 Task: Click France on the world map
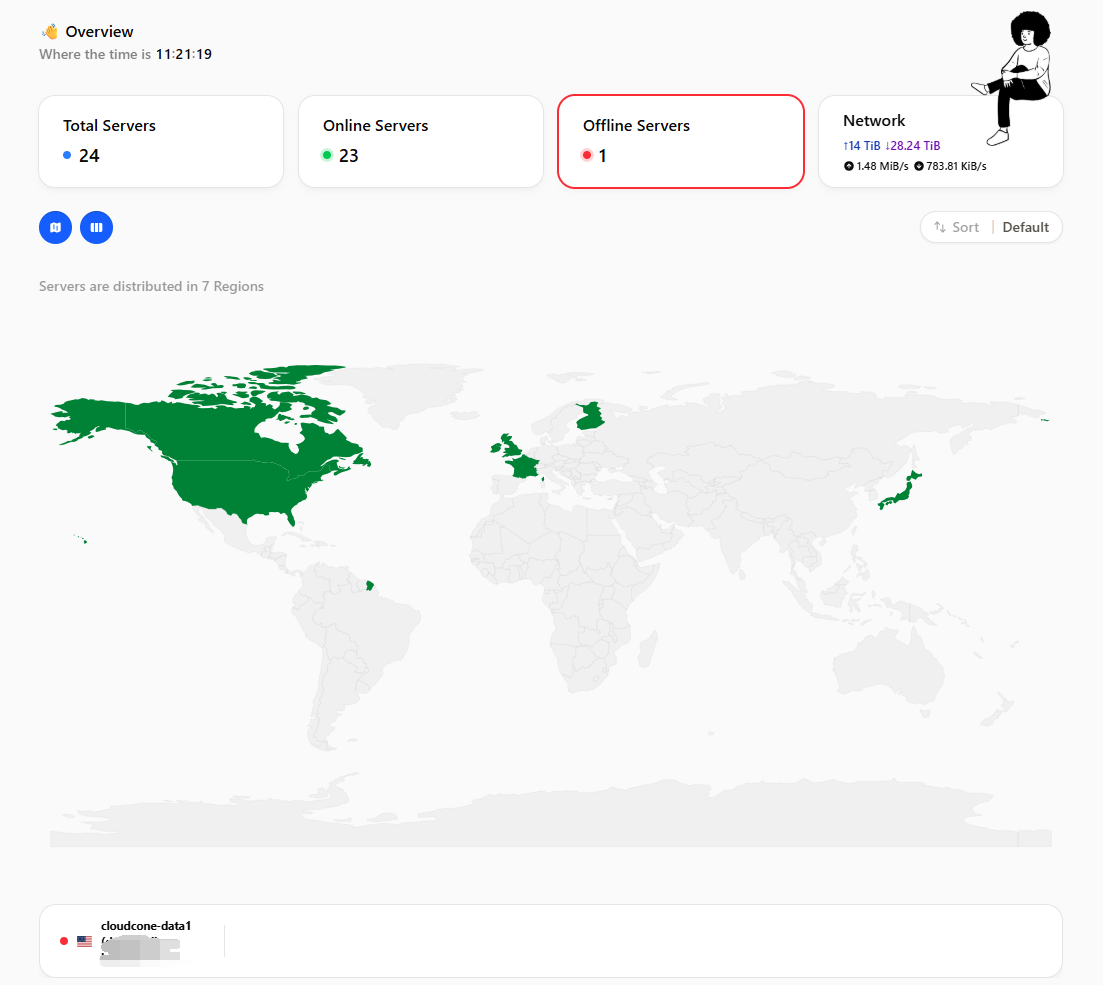(x=524, y=466)
